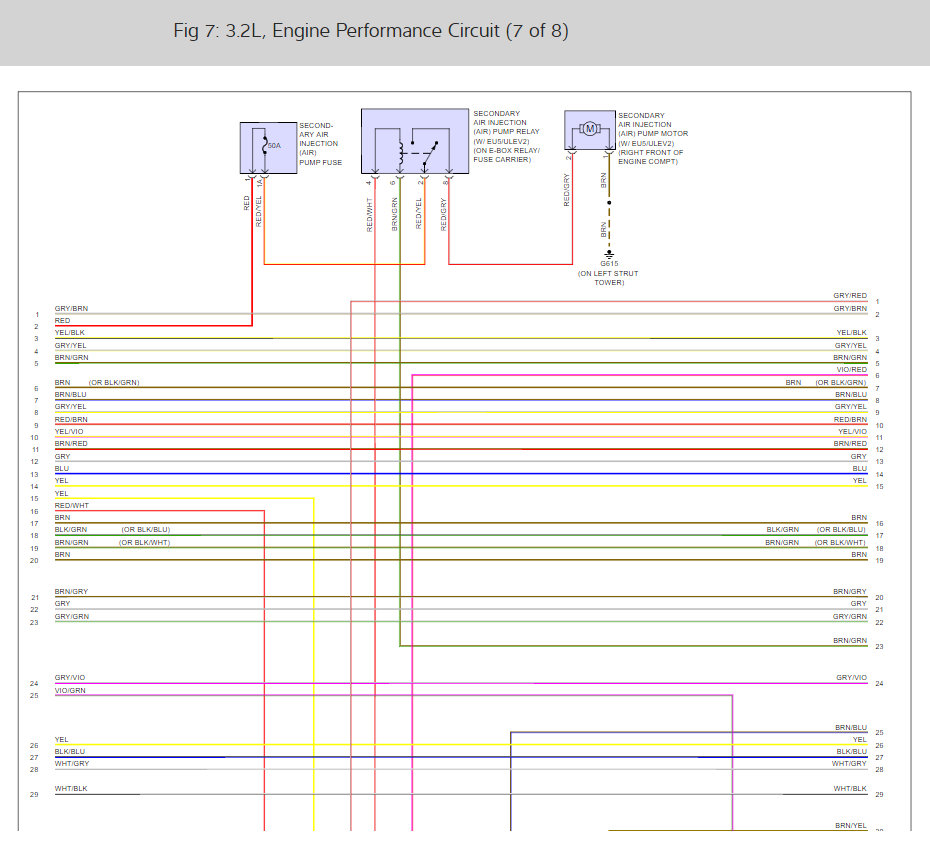Click the 'PUMP FUSE' component label
Screen dimensions: 930x852
click(x=320, y=163)
